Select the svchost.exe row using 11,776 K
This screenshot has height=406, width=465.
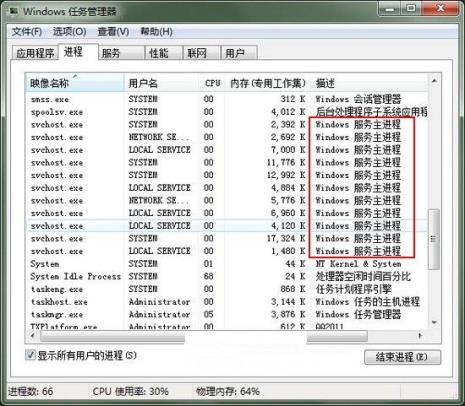pyautogui.click(x=227, y=162)
